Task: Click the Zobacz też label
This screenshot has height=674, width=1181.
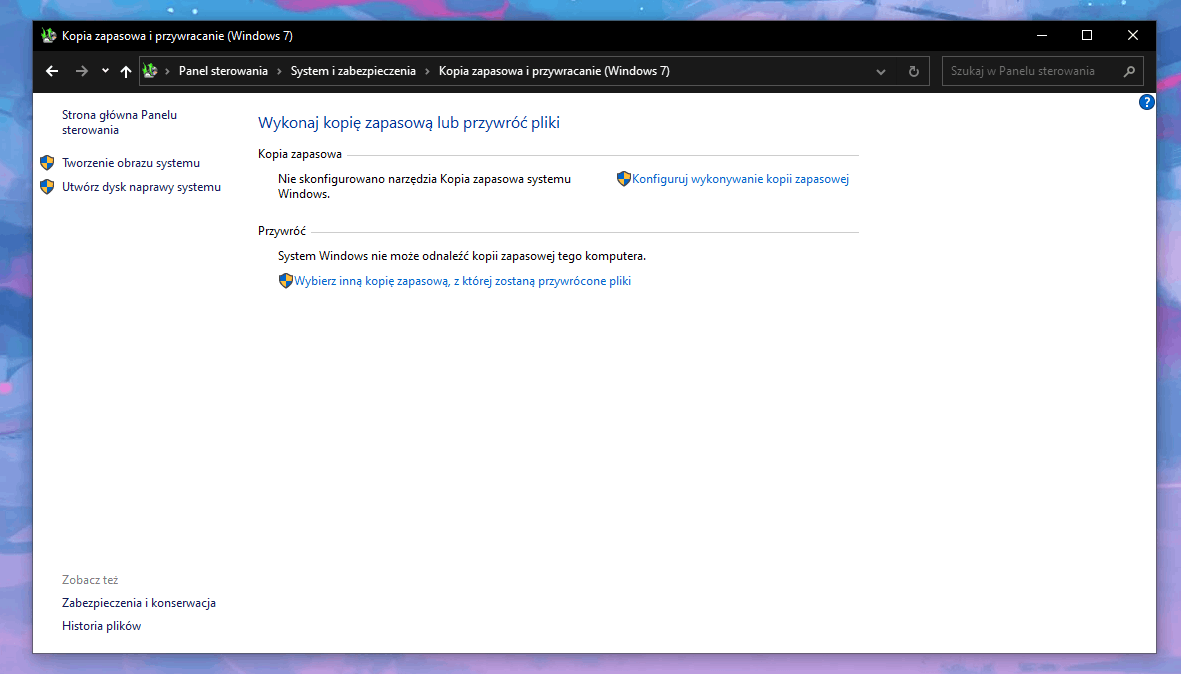Action: coord(90,580)
